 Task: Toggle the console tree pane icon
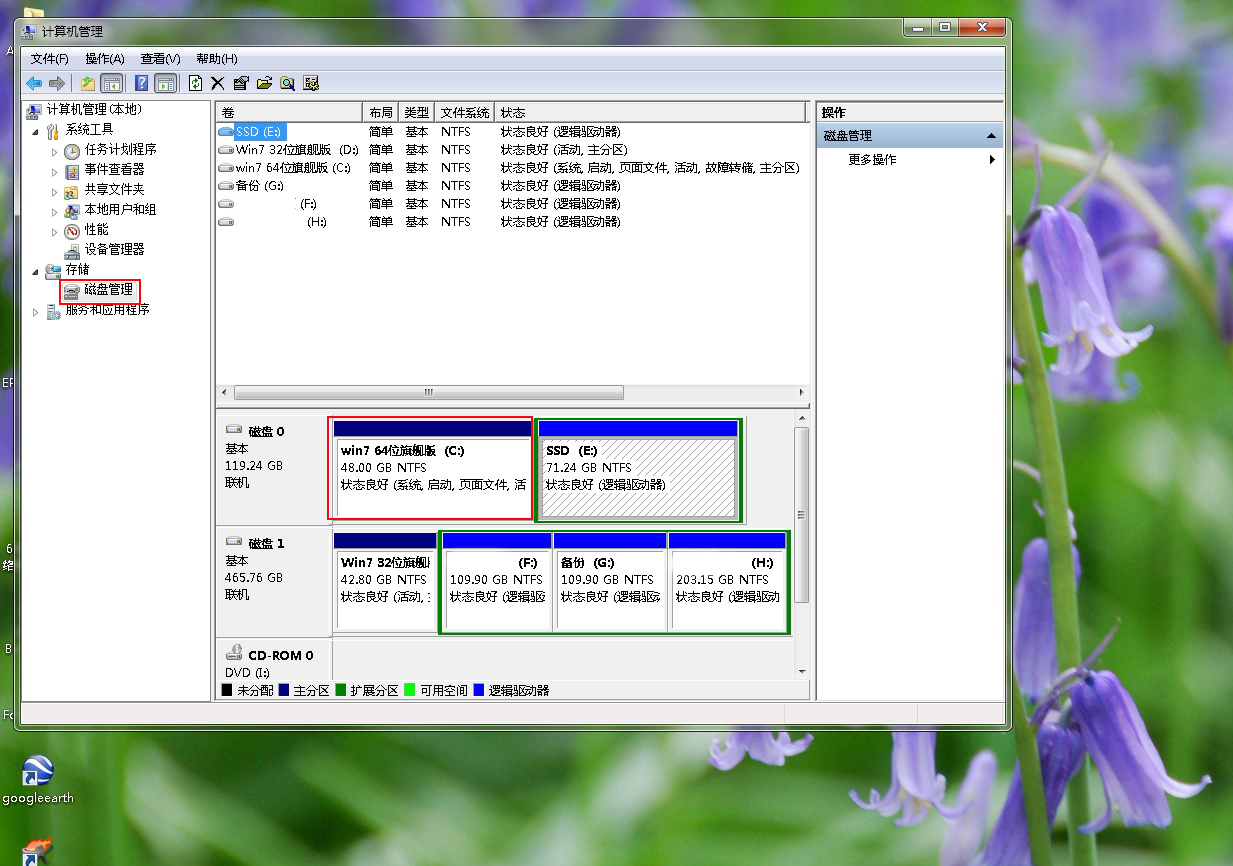(114, 83)
